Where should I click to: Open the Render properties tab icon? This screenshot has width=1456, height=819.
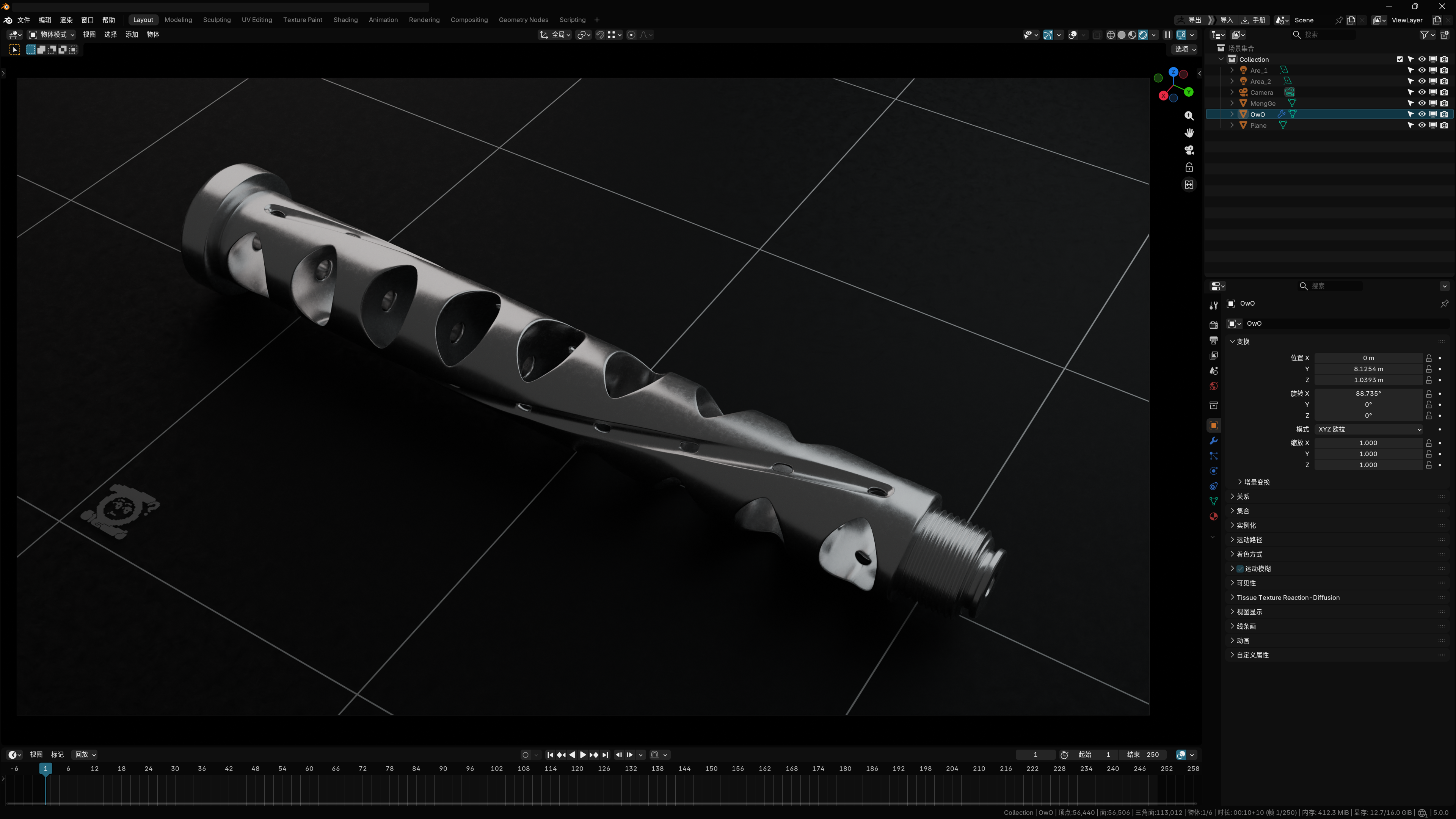click(x=1213, y=325)
